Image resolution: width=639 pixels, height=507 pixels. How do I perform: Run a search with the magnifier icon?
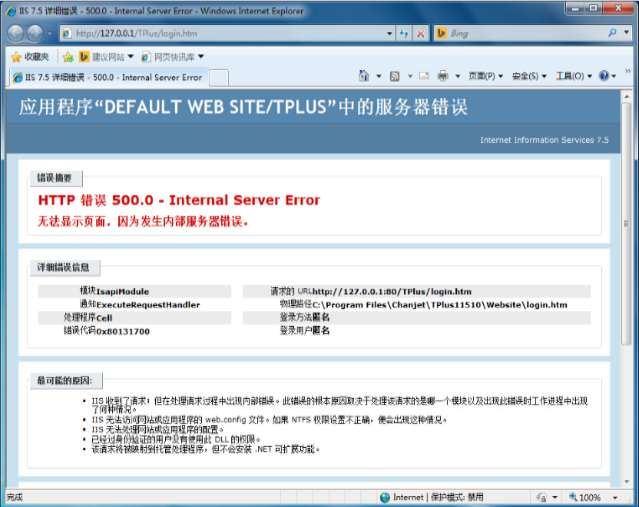click(x=612, y=33)
